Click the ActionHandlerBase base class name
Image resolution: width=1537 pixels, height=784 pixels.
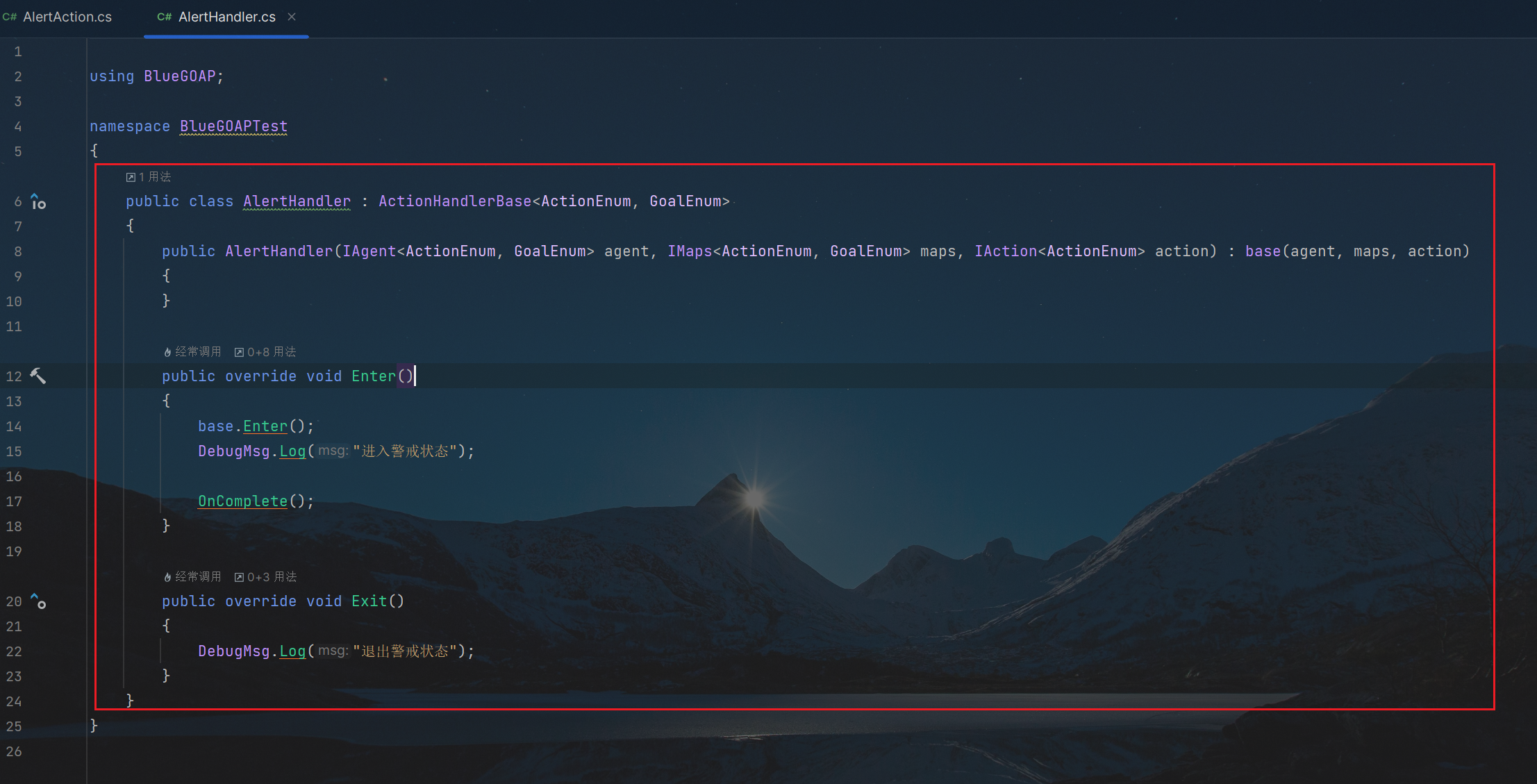click(x=455, y=201)
